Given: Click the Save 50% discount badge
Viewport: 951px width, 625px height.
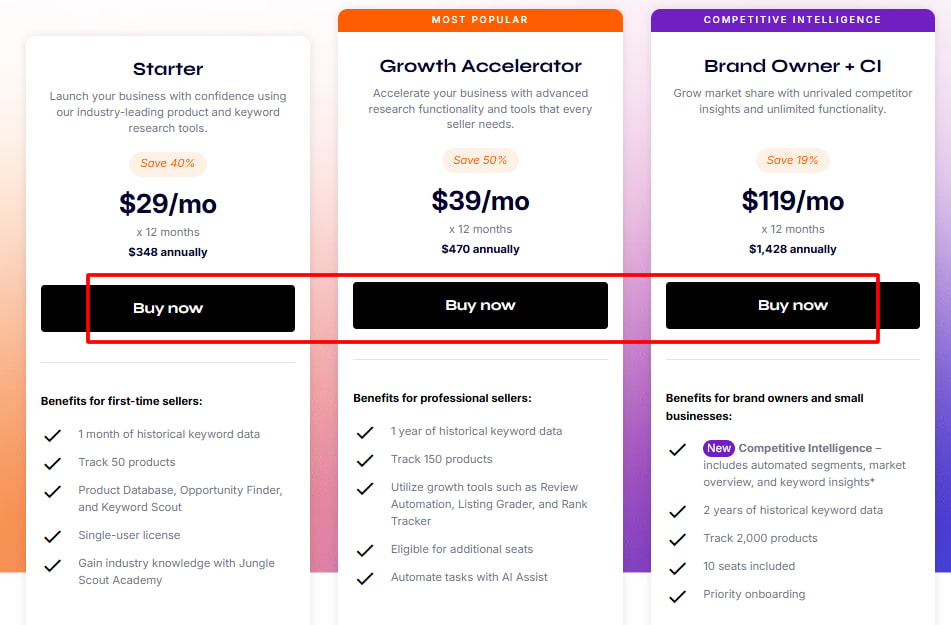Looking at the screenshot, I should [480, 160].
